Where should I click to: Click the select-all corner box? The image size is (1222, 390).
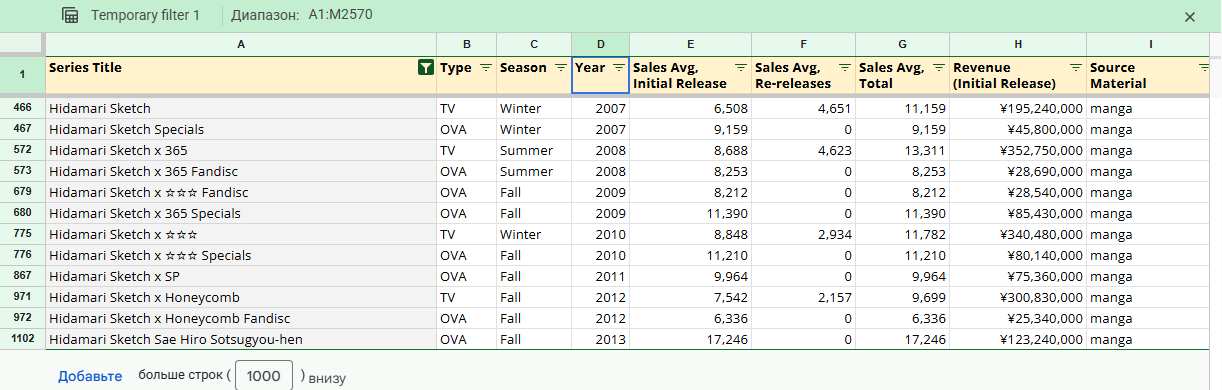(x=22, y=44)
